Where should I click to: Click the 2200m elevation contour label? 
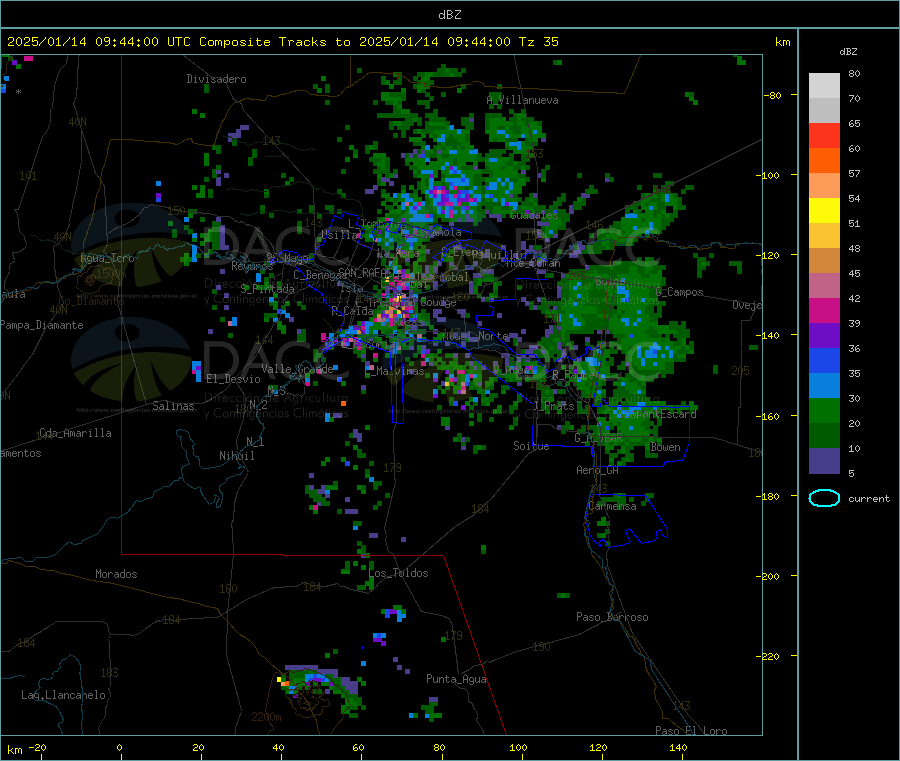(266, 717)
